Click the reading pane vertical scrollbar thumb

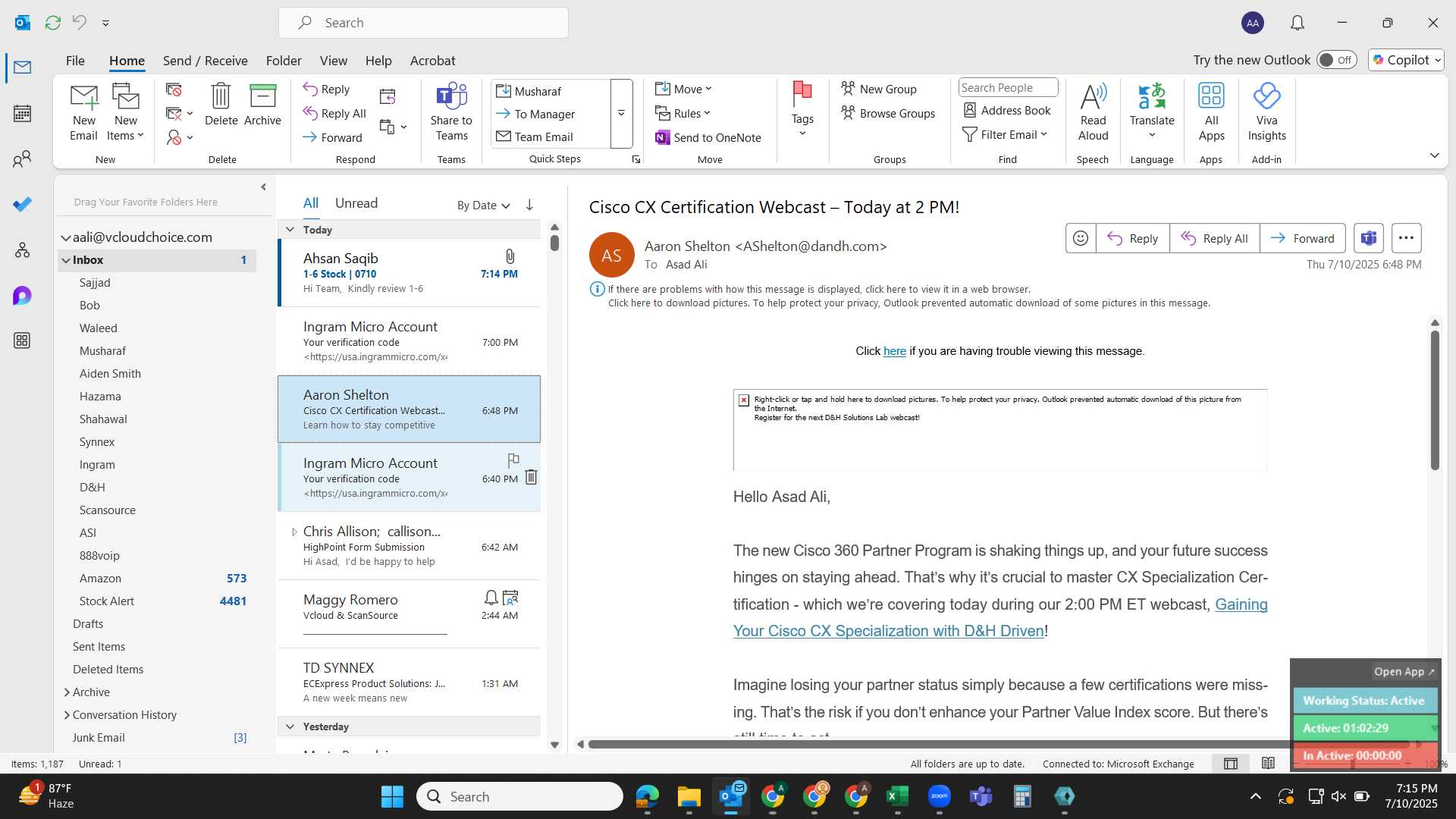1435,400
